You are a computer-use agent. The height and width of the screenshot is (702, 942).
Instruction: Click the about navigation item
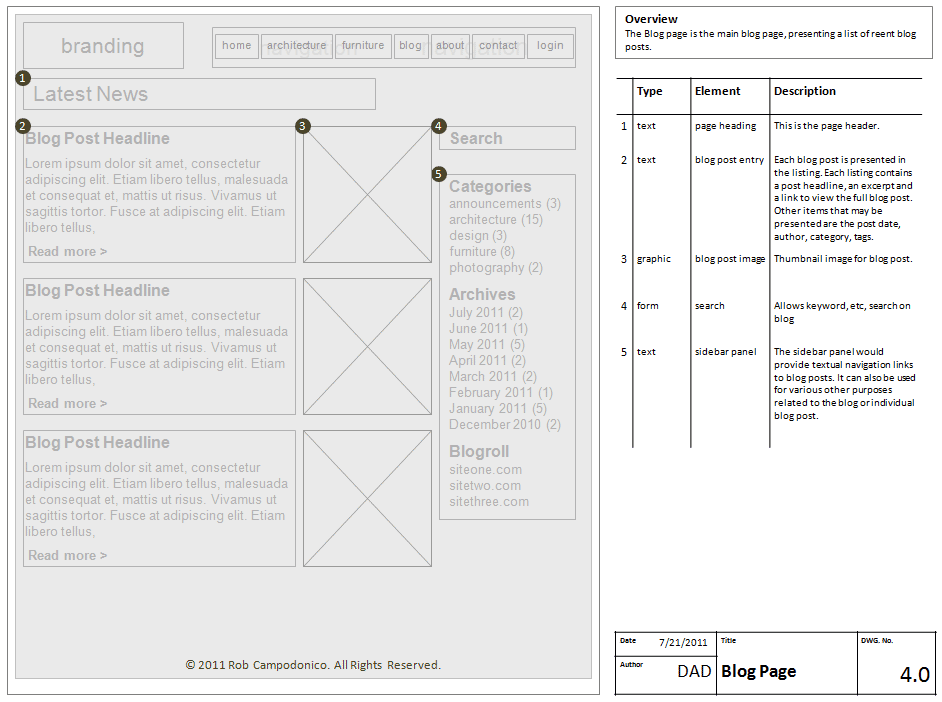(x=450, y=46)
